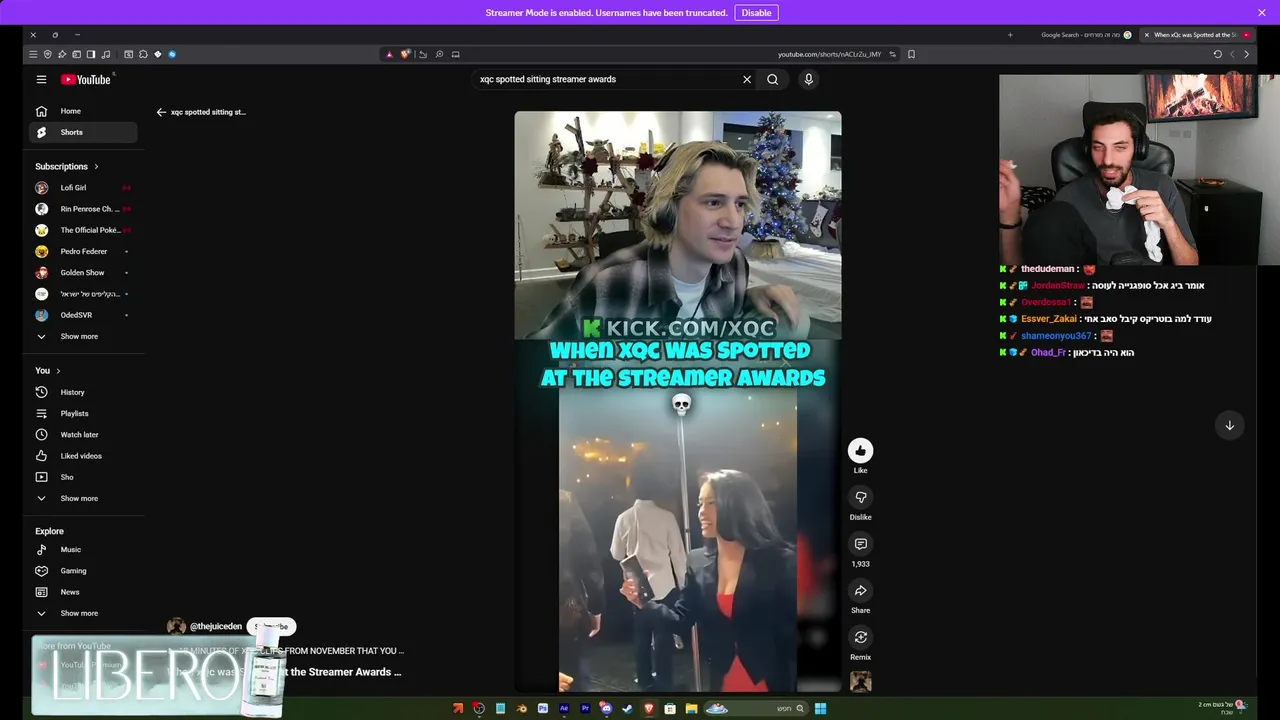This screenshot has width=1280, height=720.
Task: Expand 'Show more' under Liked videos
Action: coord(81,498)
